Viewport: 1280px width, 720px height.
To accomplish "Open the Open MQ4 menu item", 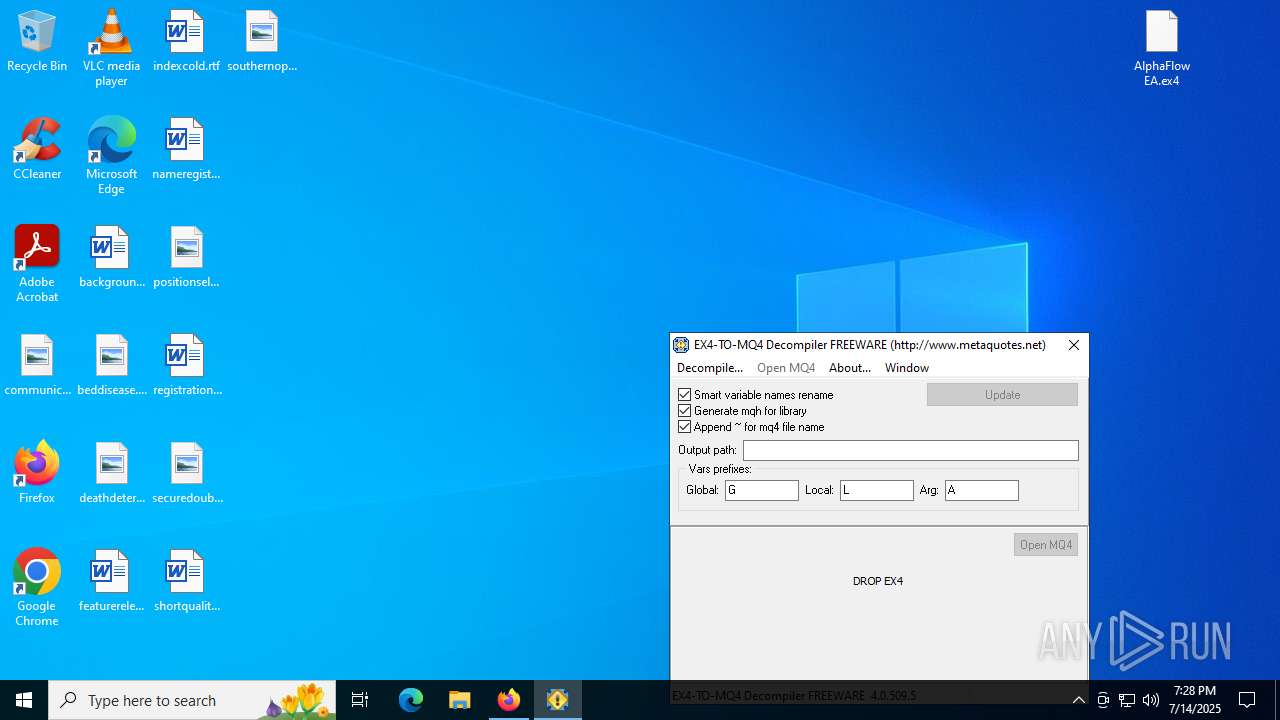I will point(786,368).
